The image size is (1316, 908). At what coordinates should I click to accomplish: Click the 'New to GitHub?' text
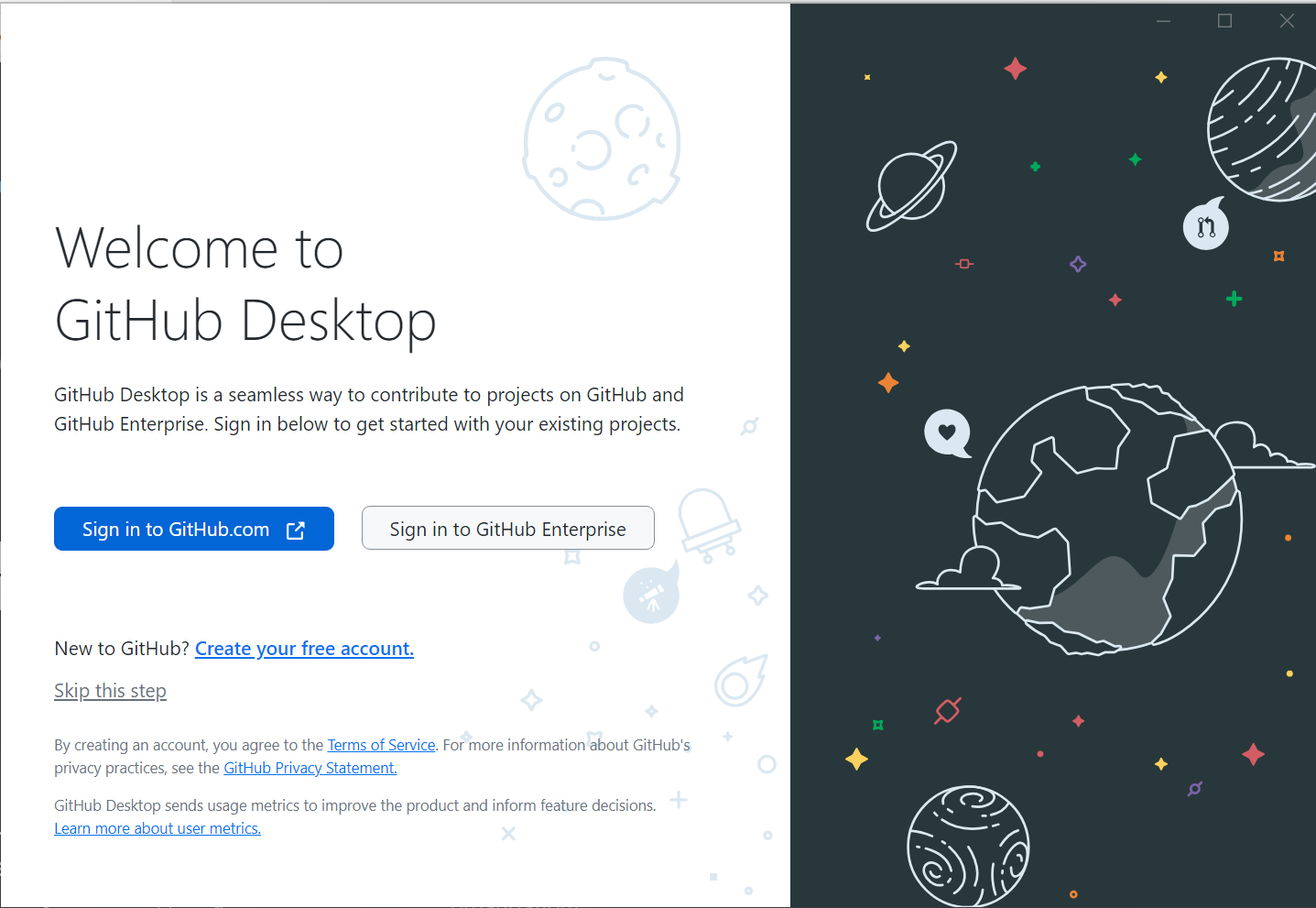[122, 649]
